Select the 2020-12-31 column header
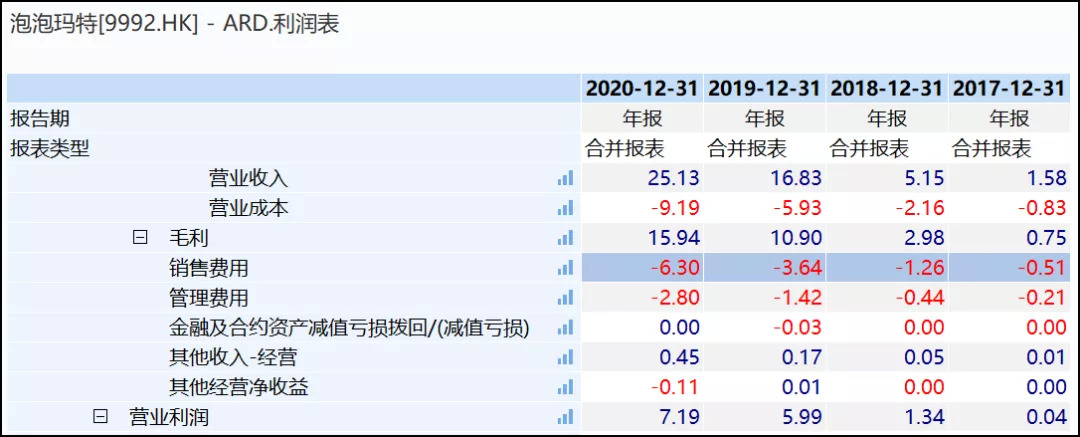 [642, 88]
